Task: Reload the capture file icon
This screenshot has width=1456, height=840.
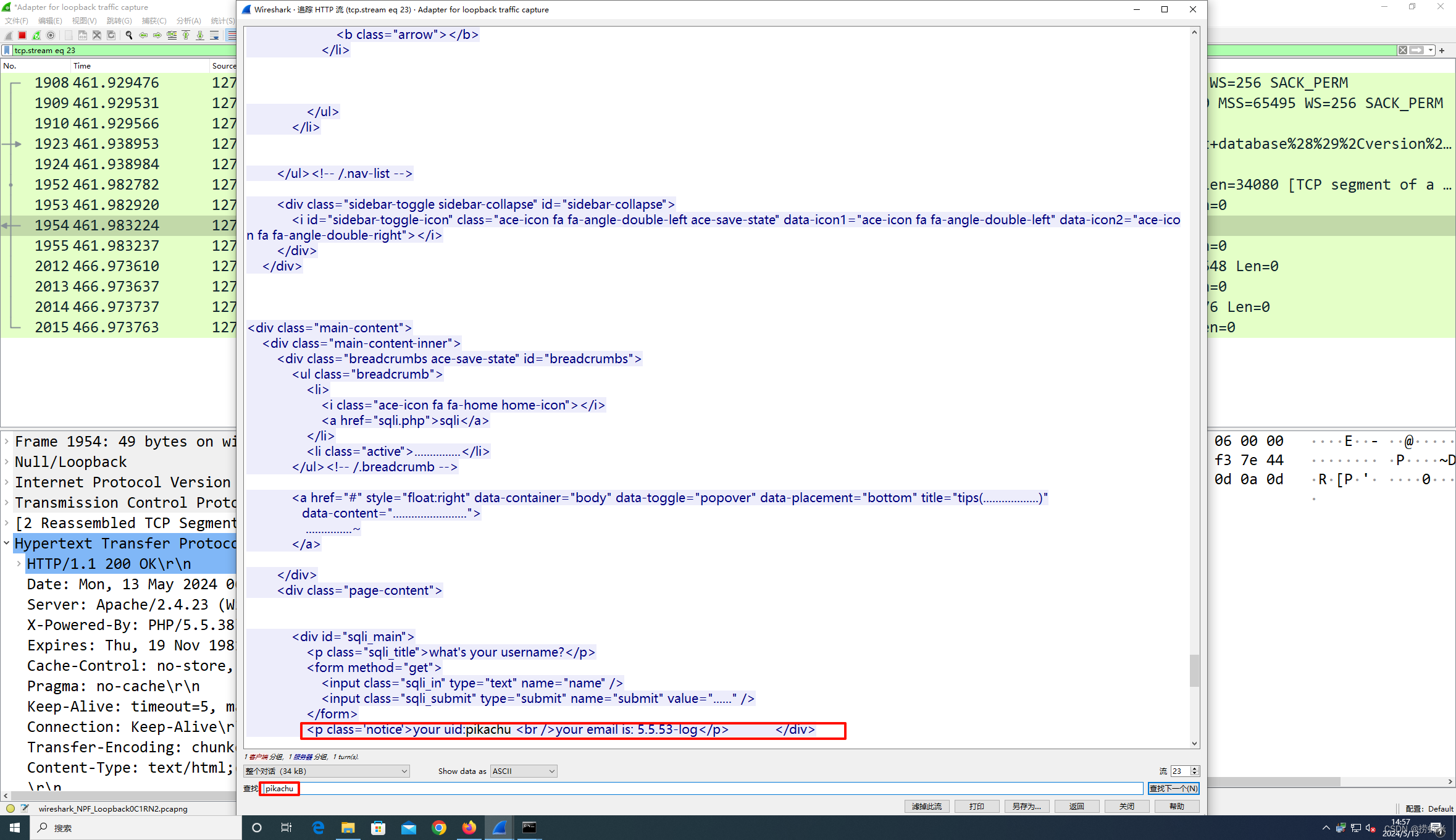Action: (111, 35)
